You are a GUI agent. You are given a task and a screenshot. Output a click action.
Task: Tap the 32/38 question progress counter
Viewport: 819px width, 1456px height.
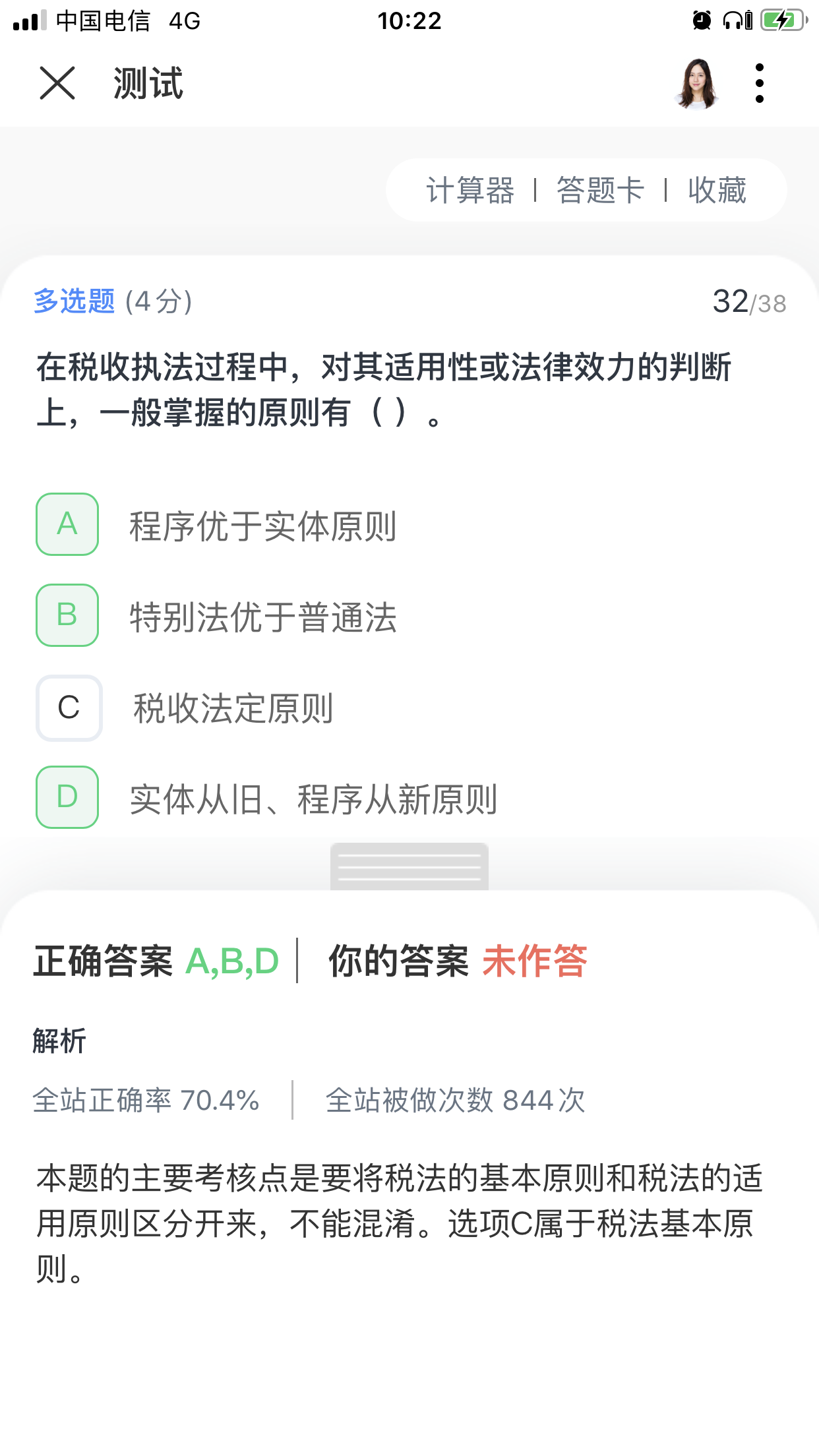(749, 302)
